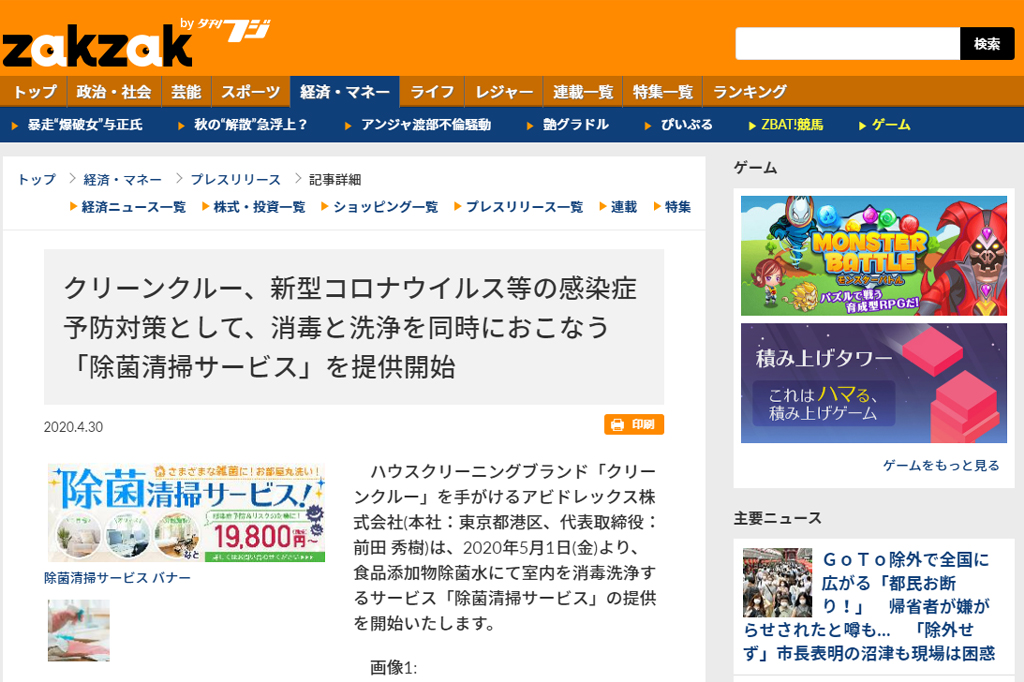Open the ゲーム link in blue bar
The image size is (1024, 682).
[891, 125]
